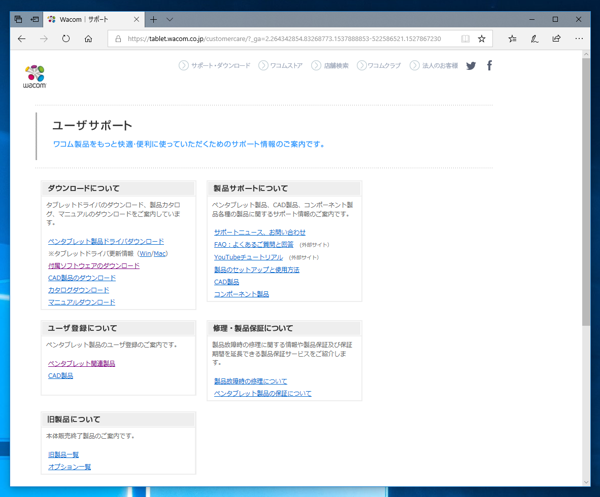Open カタログダウンロード link
Viewport: 600px width, 497px height.
pyautogui.click(x=78, y=290)
